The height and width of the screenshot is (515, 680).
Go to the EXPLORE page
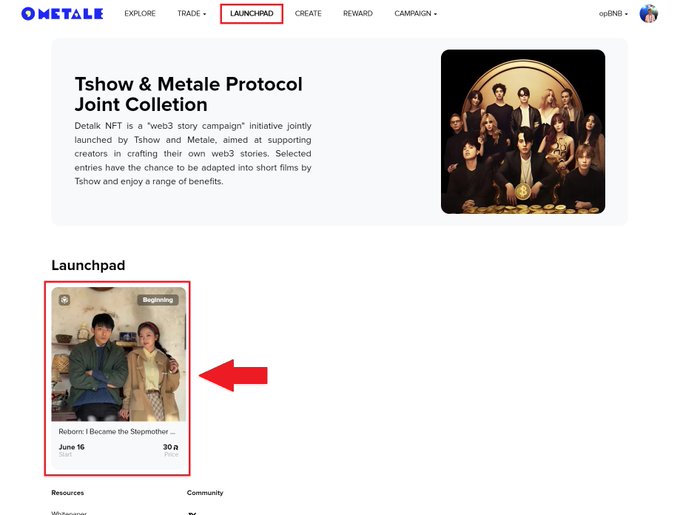(x=140, y=13)
